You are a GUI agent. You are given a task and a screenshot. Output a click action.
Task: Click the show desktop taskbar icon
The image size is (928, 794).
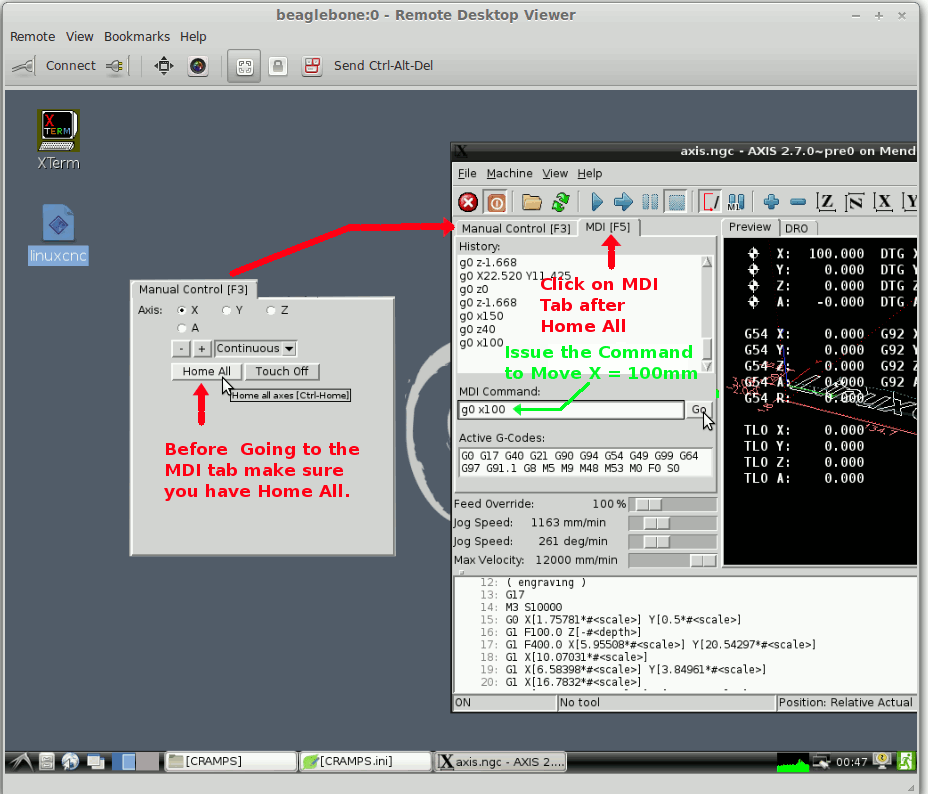[x=95, y=761]
